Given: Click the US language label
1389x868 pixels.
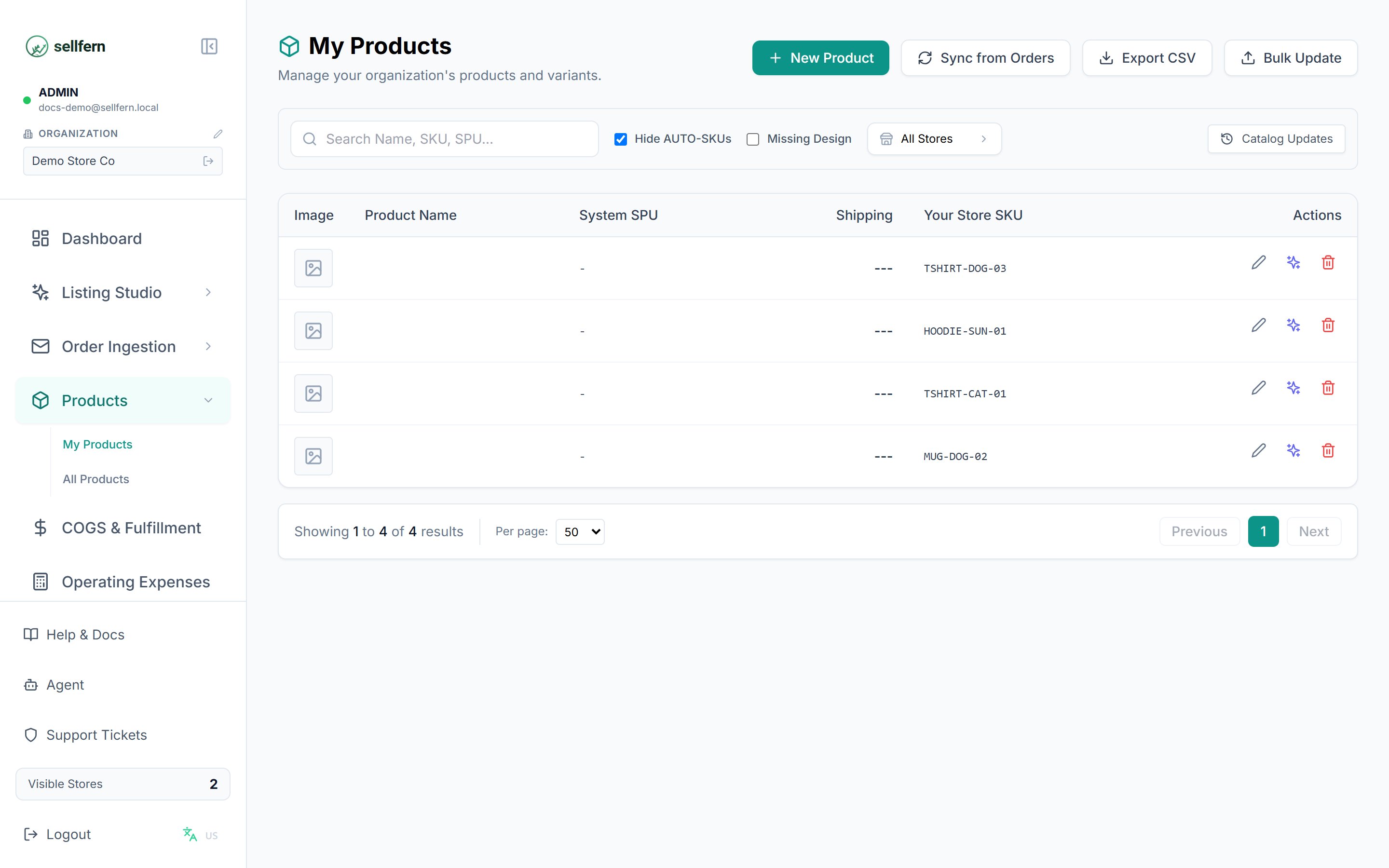Looking at the screenshot, I should pos(211,836).
